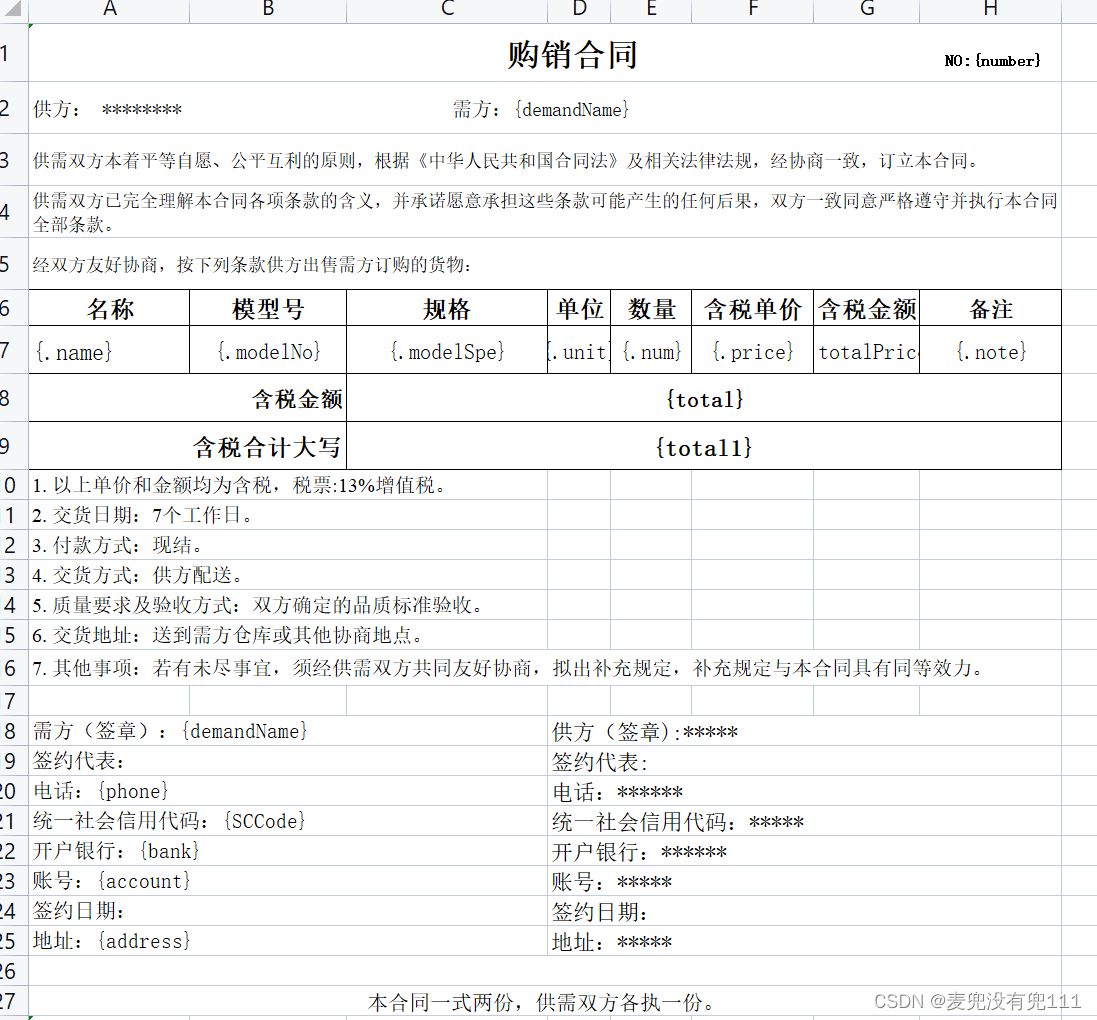Click the 名称 header cell

(x=109, y=309)
